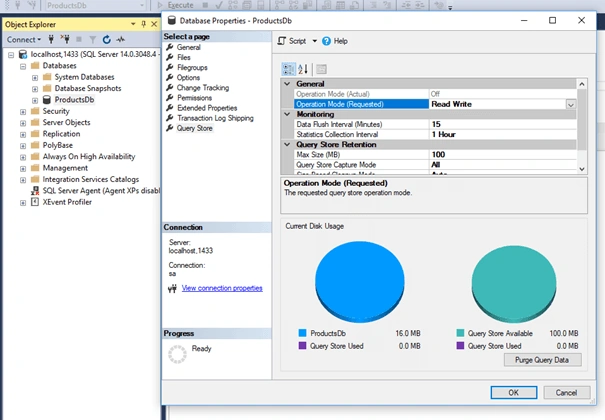Select the Files page

pos(184,57)
